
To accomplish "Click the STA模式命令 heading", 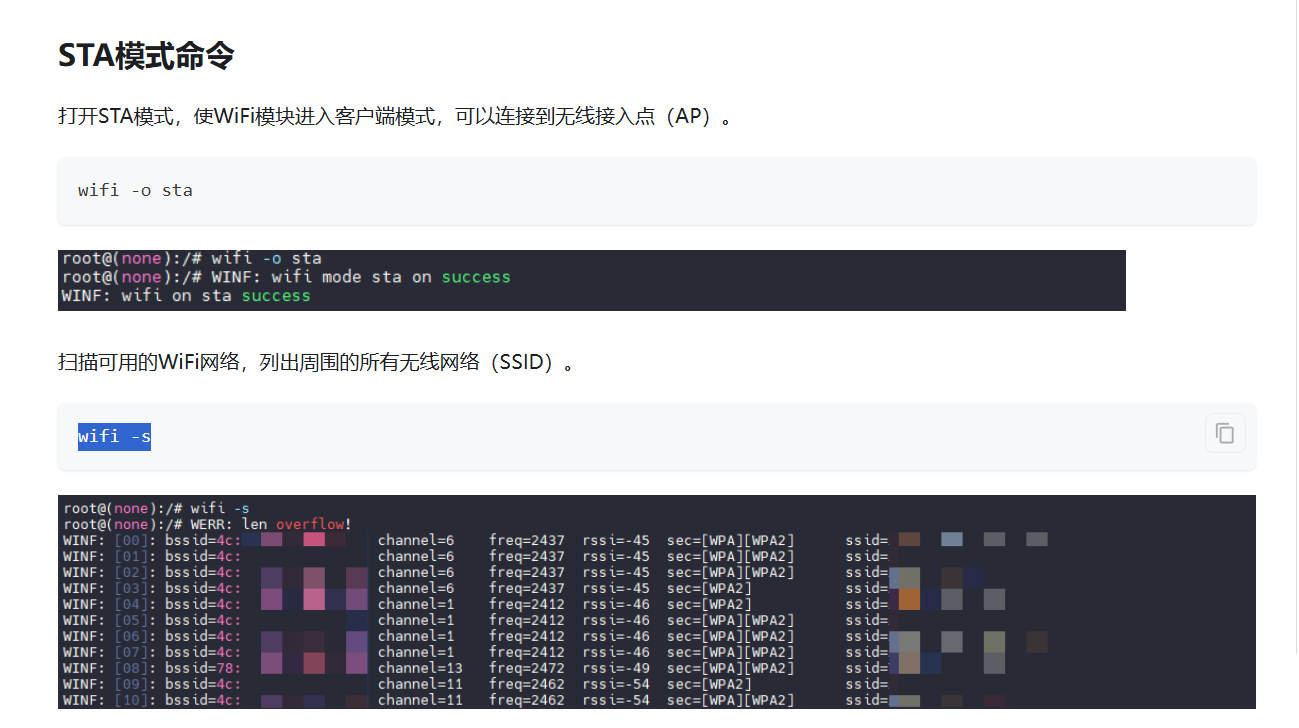I will click(146, 55).
